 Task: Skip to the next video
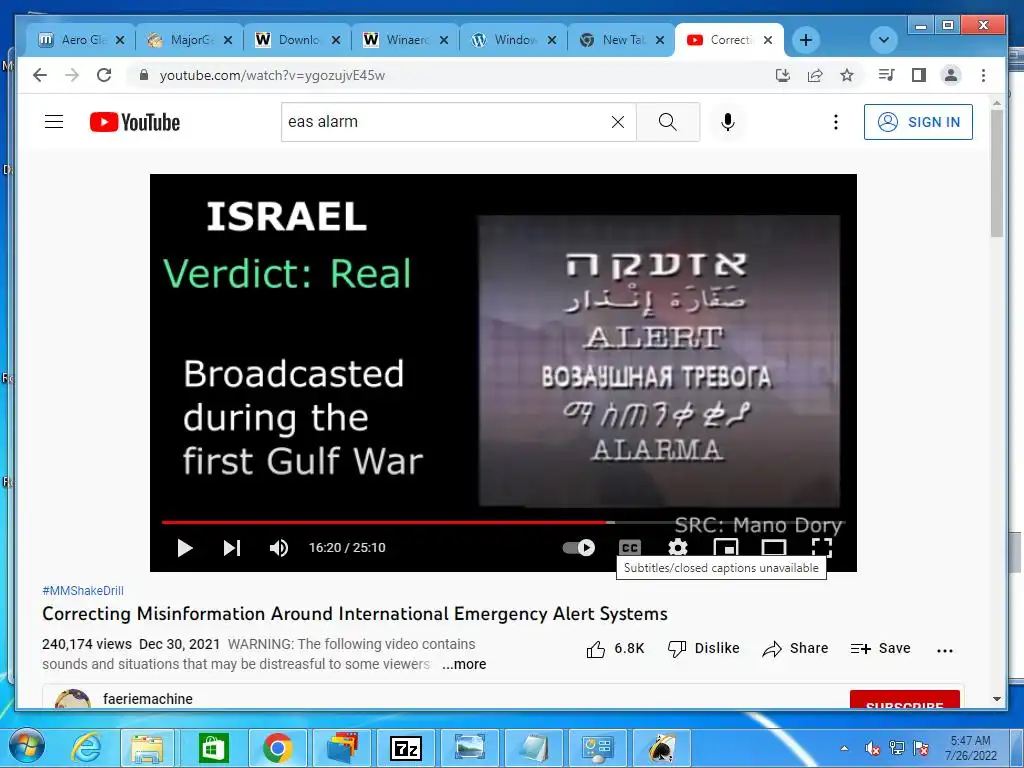[x=232, y=548]
